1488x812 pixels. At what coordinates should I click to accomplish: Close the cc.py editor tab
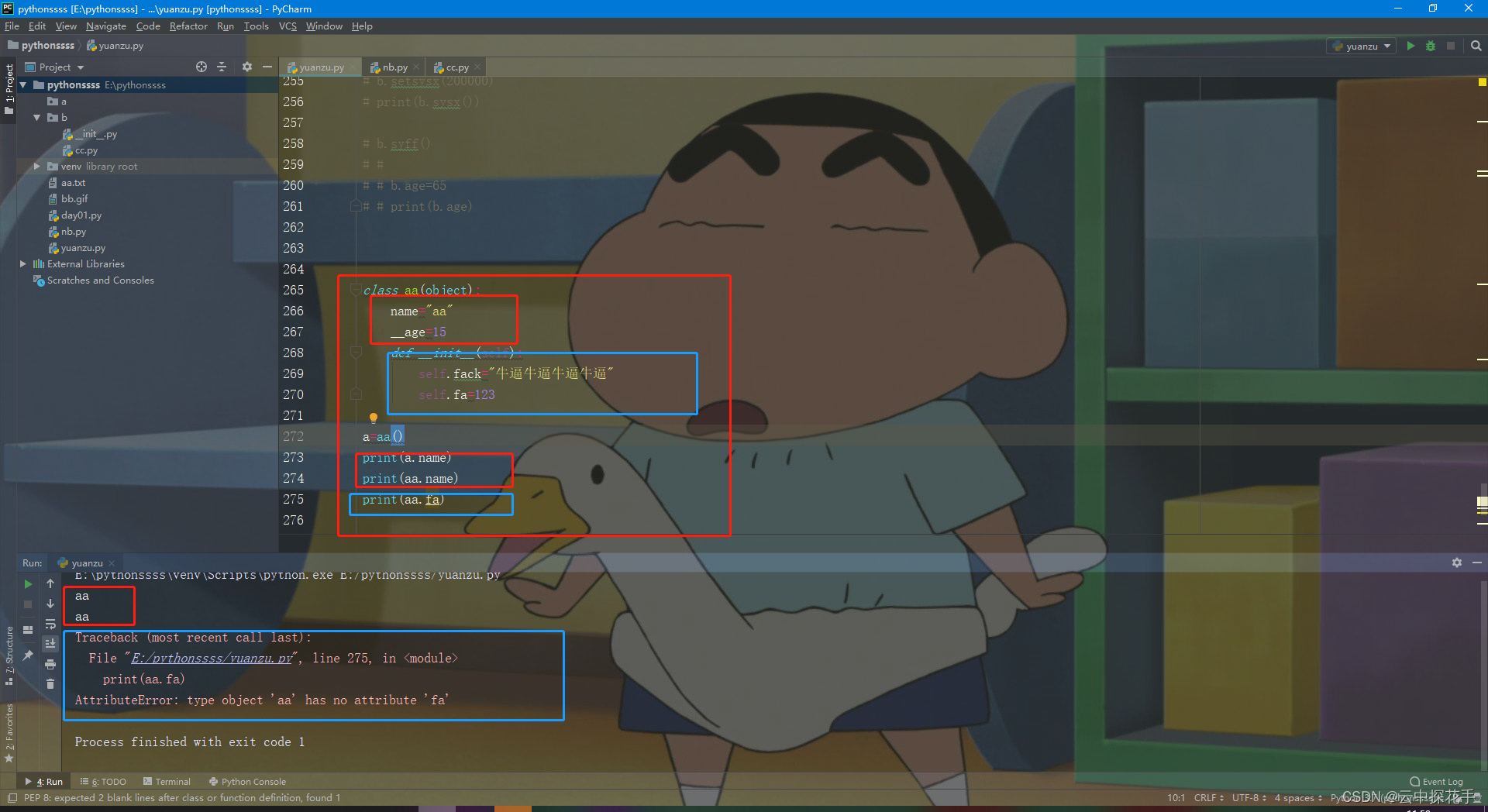[x=478, y=67]
